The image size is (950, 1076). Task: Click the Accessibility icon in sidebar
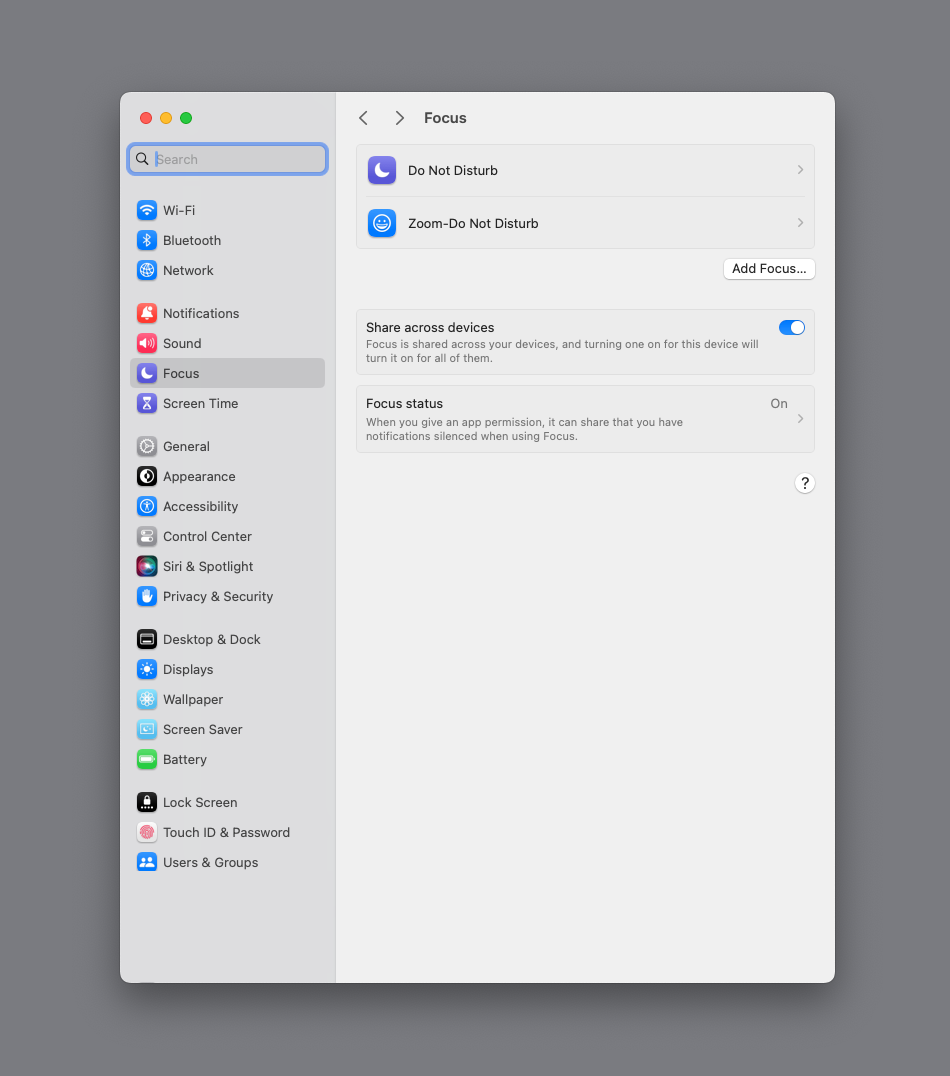147,506
